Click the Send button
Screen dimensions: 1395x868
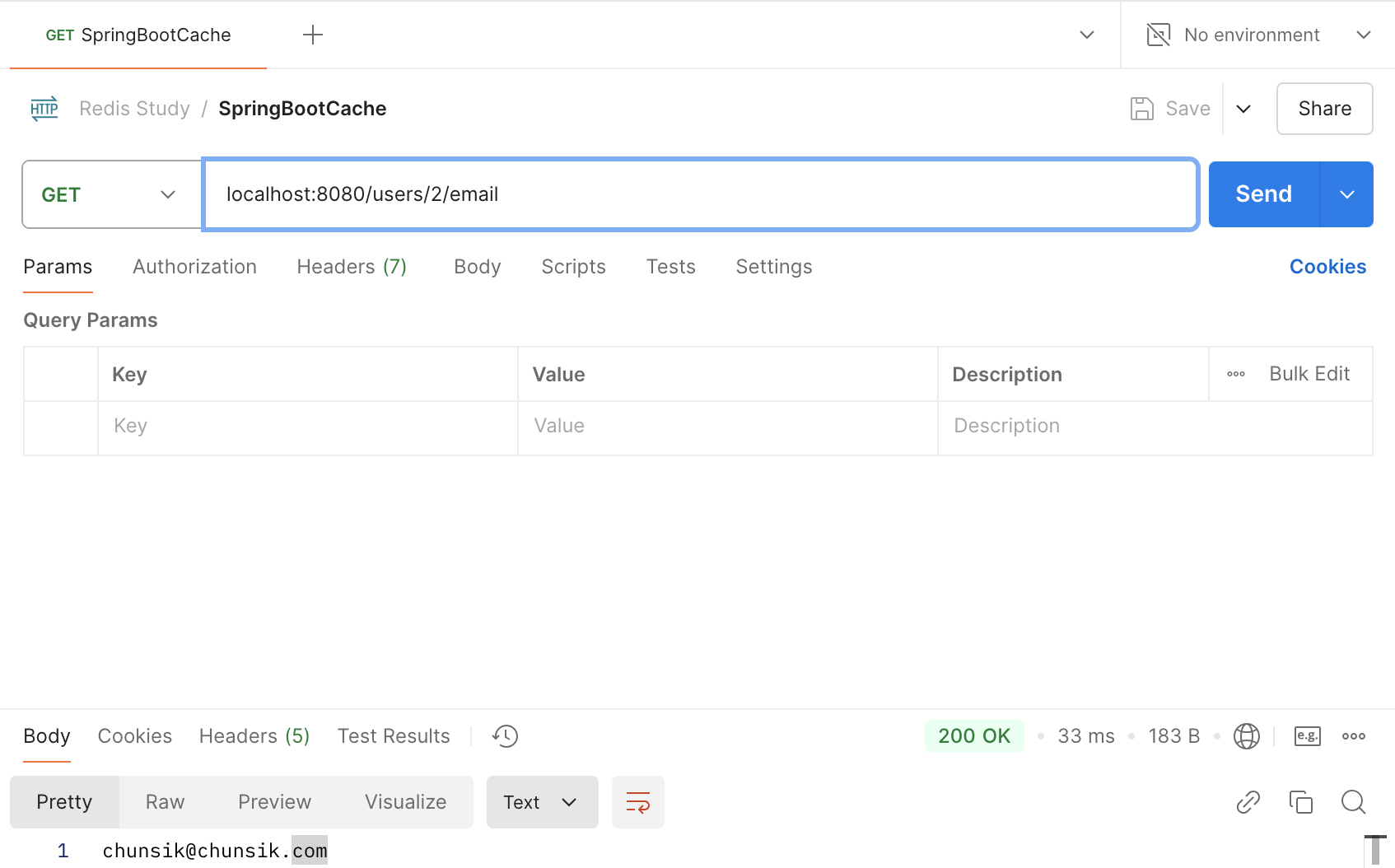click(1264, 194)
